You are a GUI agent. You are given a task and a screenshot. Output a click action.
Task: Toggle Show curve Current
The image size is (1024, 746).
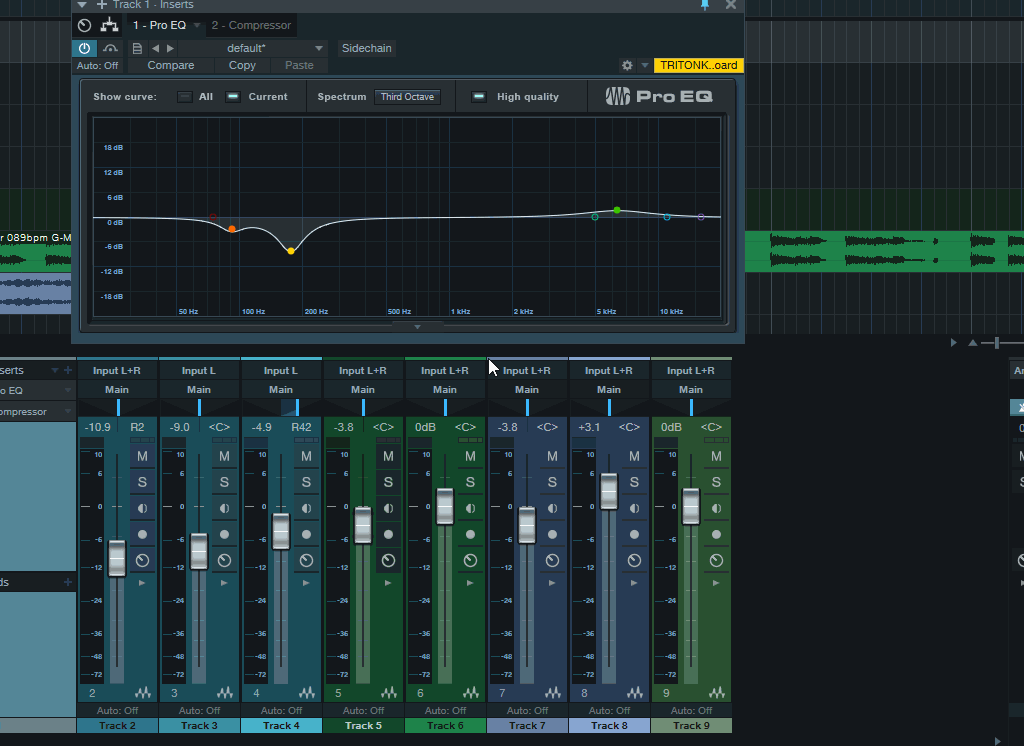pos(232,97)
